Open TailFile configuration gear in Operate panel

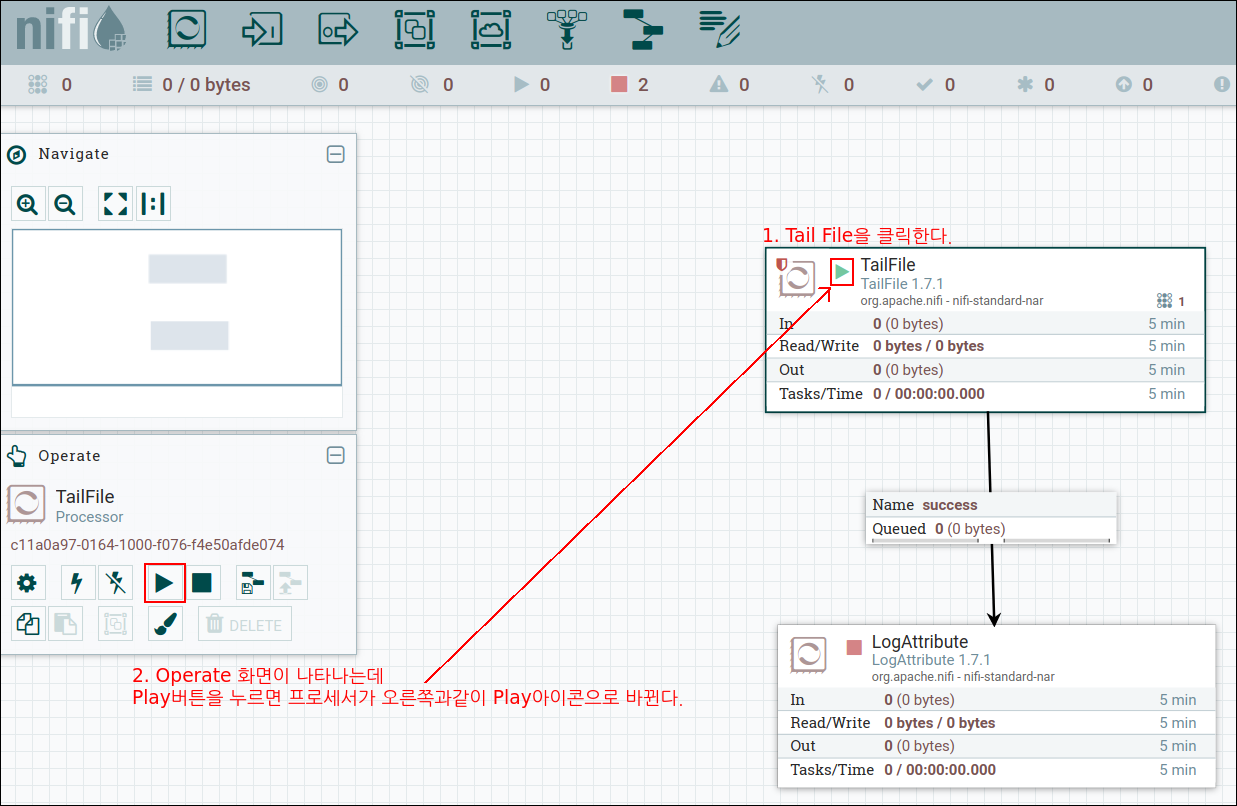coord(27,582)
